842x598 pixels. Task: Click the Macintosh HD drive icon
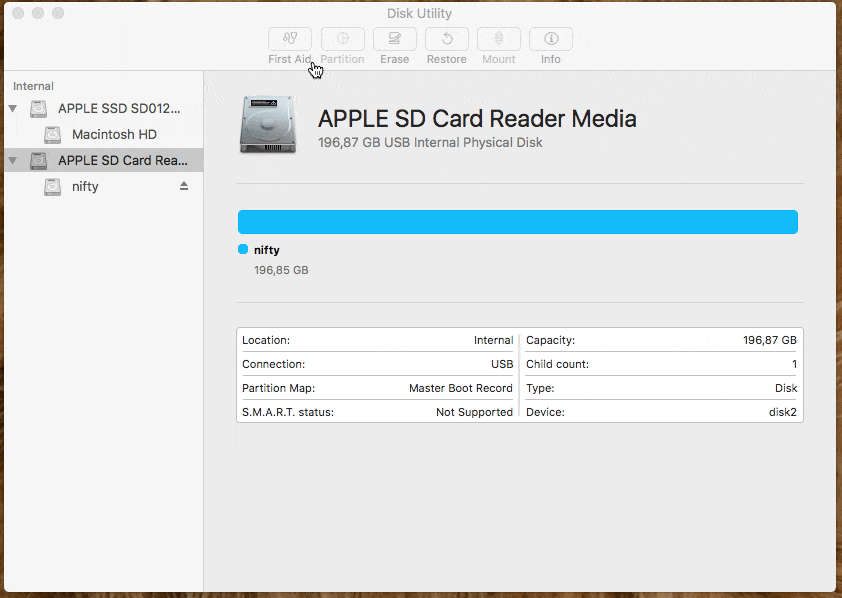51,134
